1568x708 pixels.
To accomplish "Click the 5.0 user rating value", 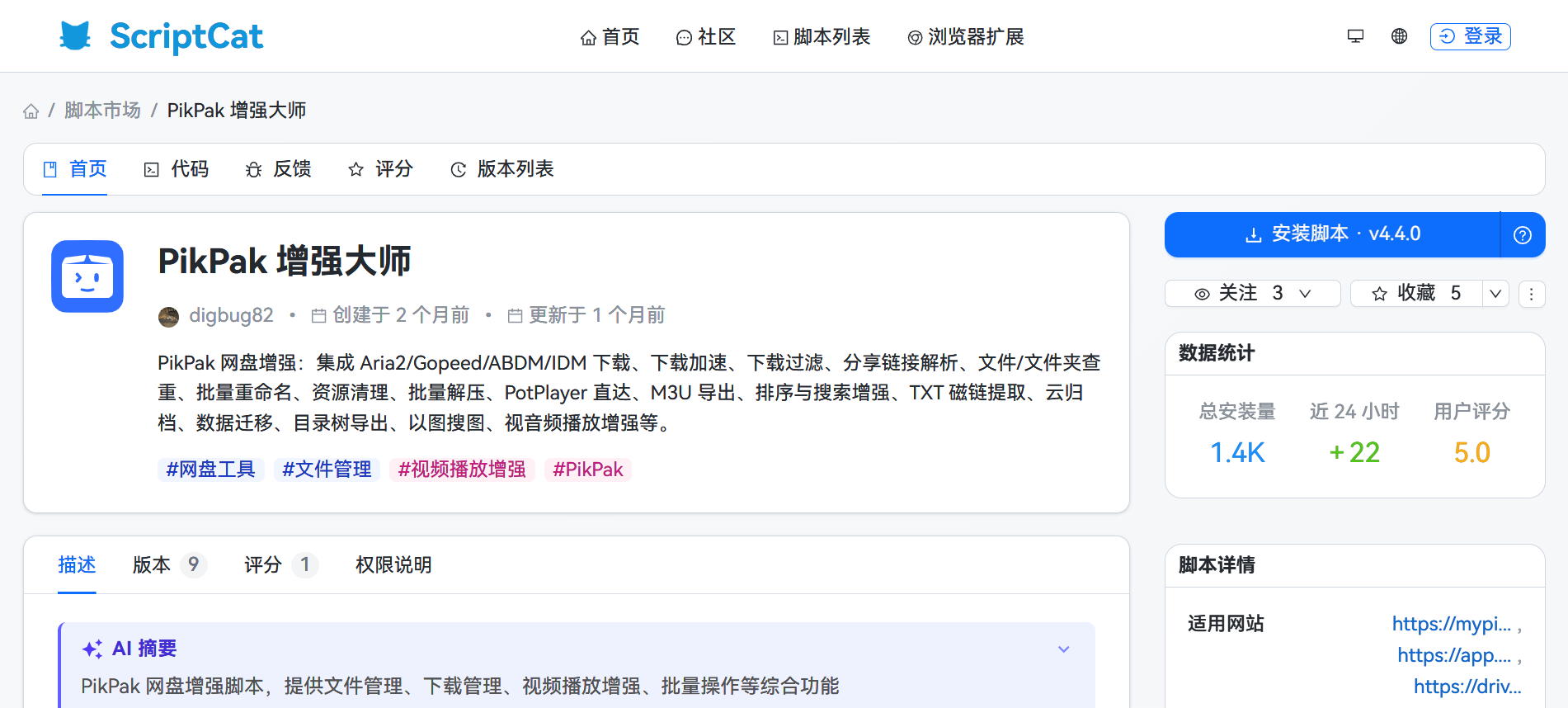I will point(1472,453).
